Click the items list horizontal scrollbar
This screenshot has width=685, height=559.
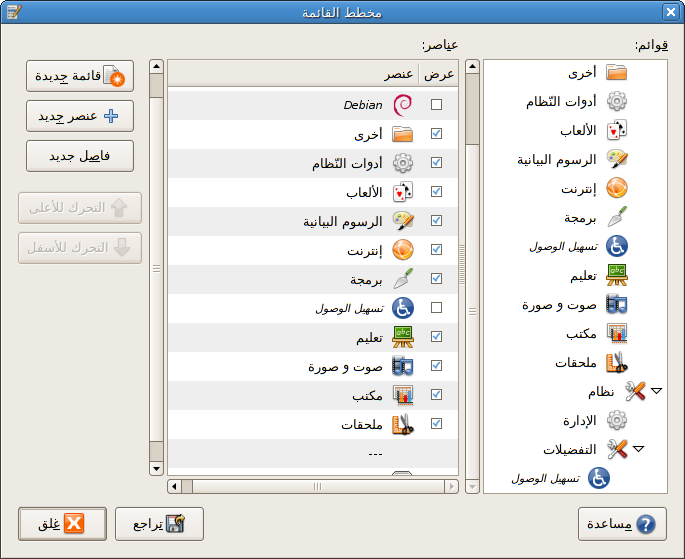314,486
